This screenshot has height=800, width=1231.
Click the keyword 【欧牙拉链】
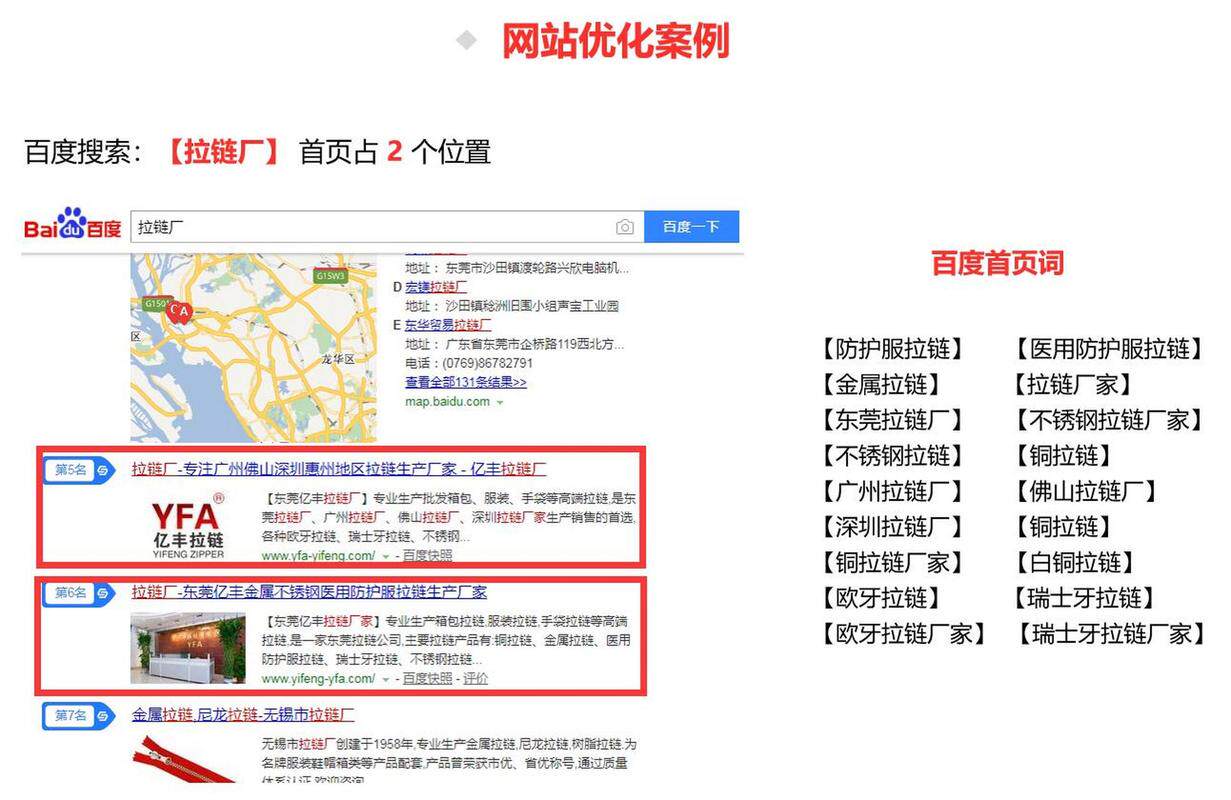pyautogui.click(x=881, y=598)
